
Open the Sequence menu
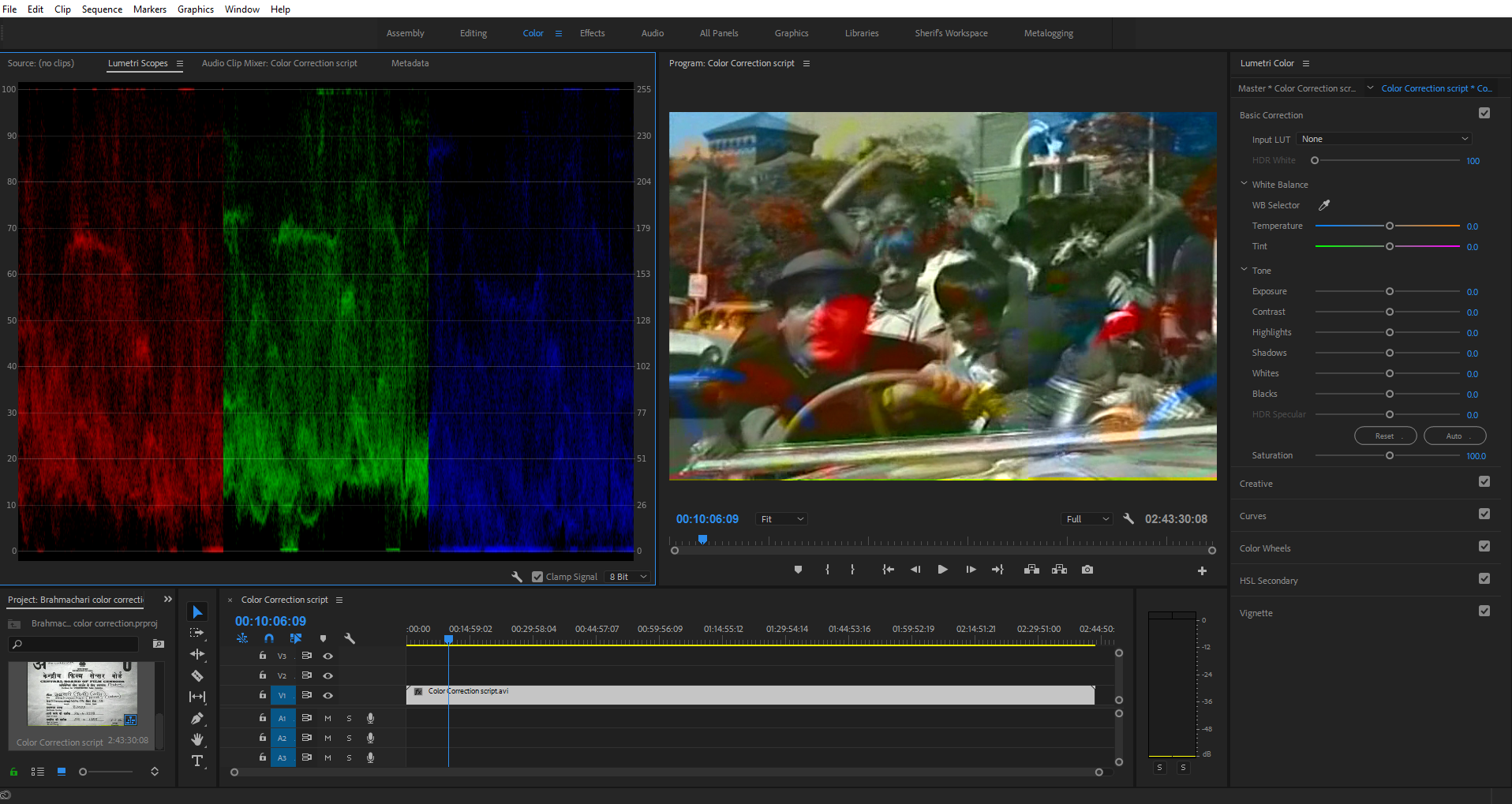click(x=102, y=9)
